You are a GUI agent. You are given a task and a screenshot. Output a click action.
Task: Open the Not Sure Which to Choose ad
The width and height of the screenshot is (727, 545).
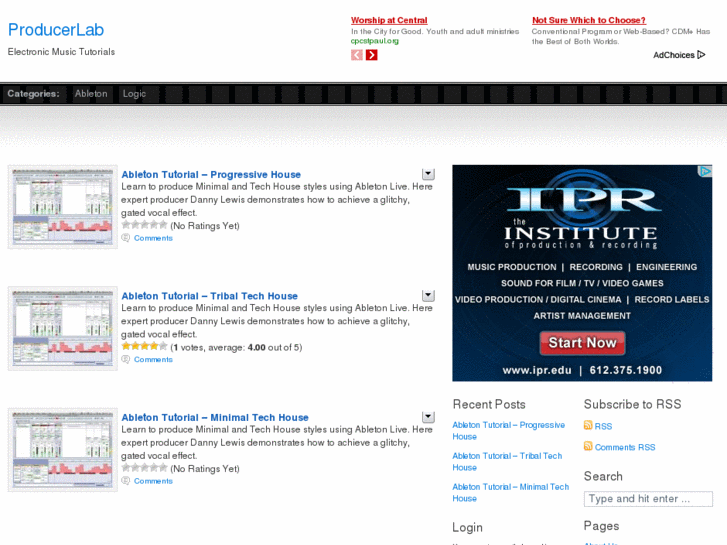[589, 20]
